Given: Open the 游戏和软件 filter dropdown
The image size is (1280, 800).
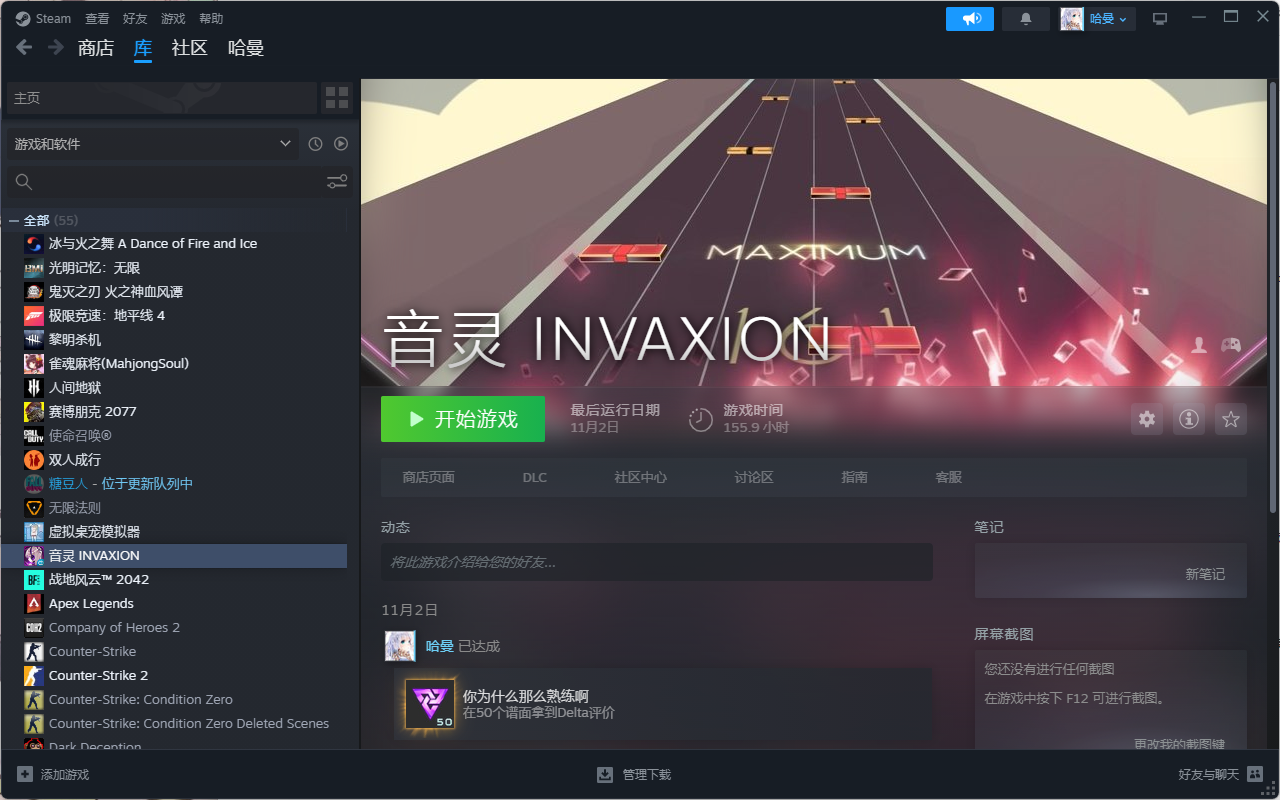Looking at the screenshot, I should pos(152,144).
